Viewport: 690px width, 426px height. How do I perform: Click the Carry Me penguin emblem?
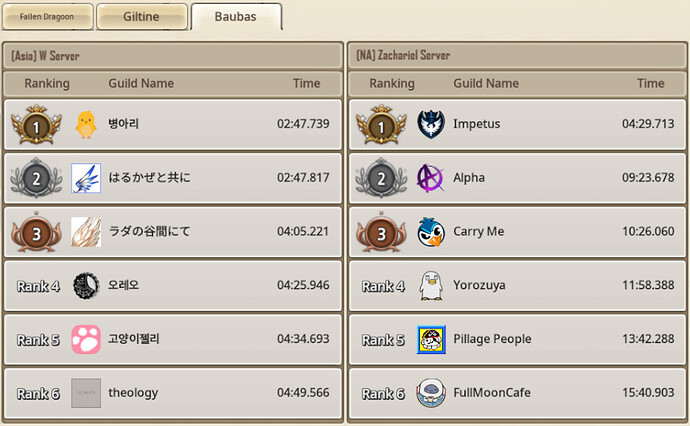(x=431, y=232)
